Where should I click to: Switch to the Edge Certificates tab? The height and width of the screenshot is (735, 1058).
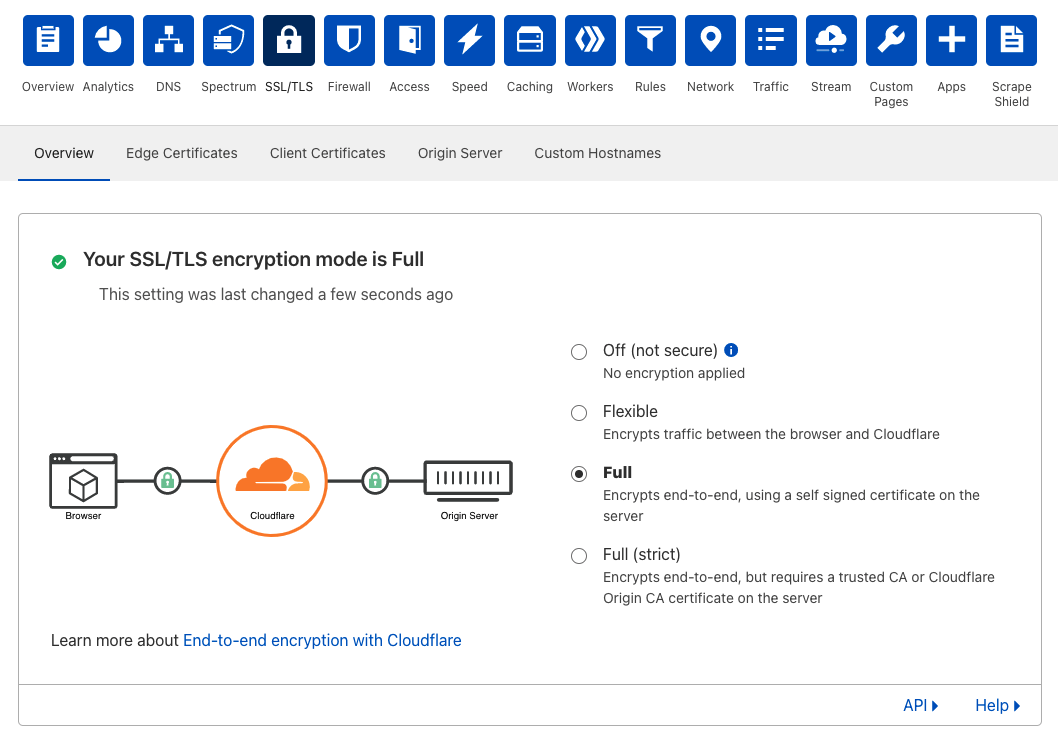coord(181,153)
